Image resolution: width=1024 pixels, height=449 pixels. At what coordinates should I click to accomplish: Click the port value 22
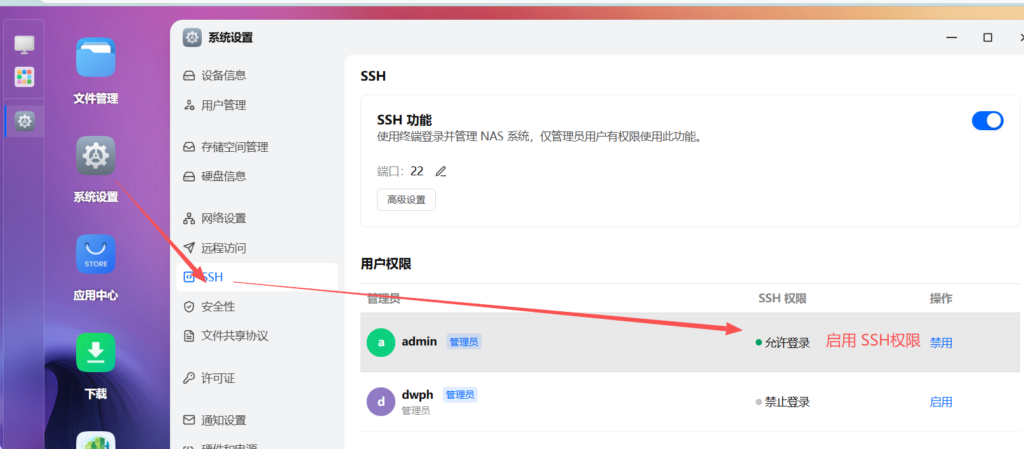coord(417,172)
